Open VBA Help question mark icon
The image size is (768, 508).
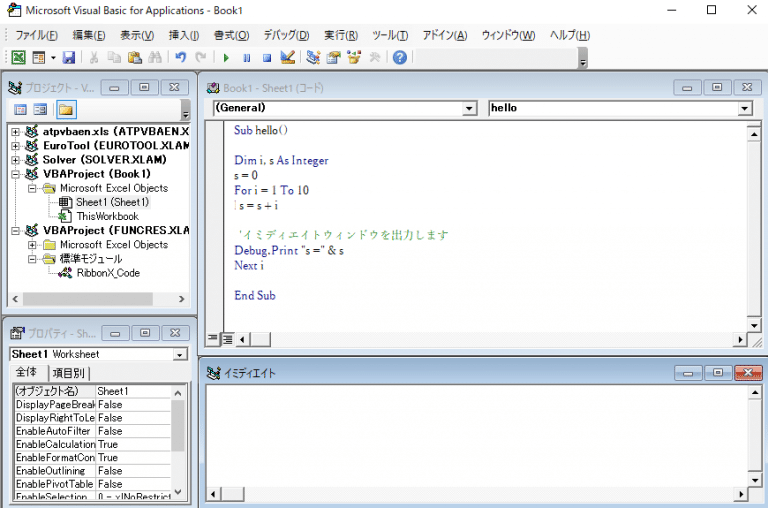[400, 57]
